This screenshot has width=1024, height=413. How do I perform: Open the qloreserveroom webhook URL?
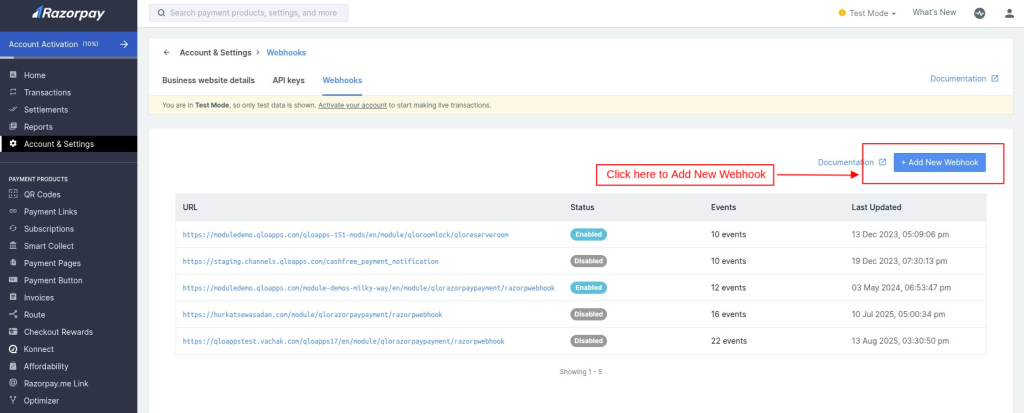pos(345,234)
